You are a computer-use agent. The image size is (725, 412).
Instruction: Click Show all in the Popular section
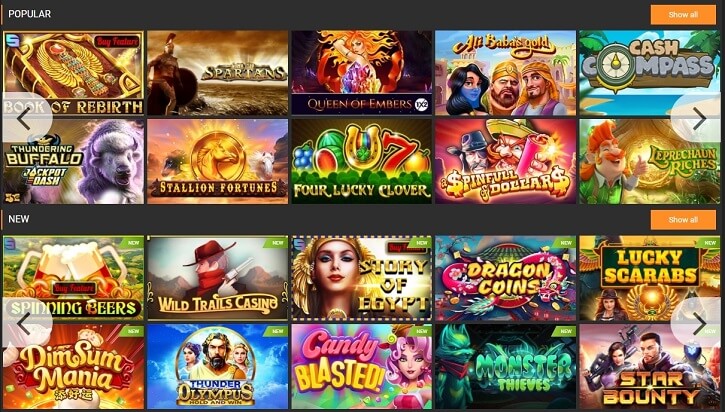pos(683,15)
